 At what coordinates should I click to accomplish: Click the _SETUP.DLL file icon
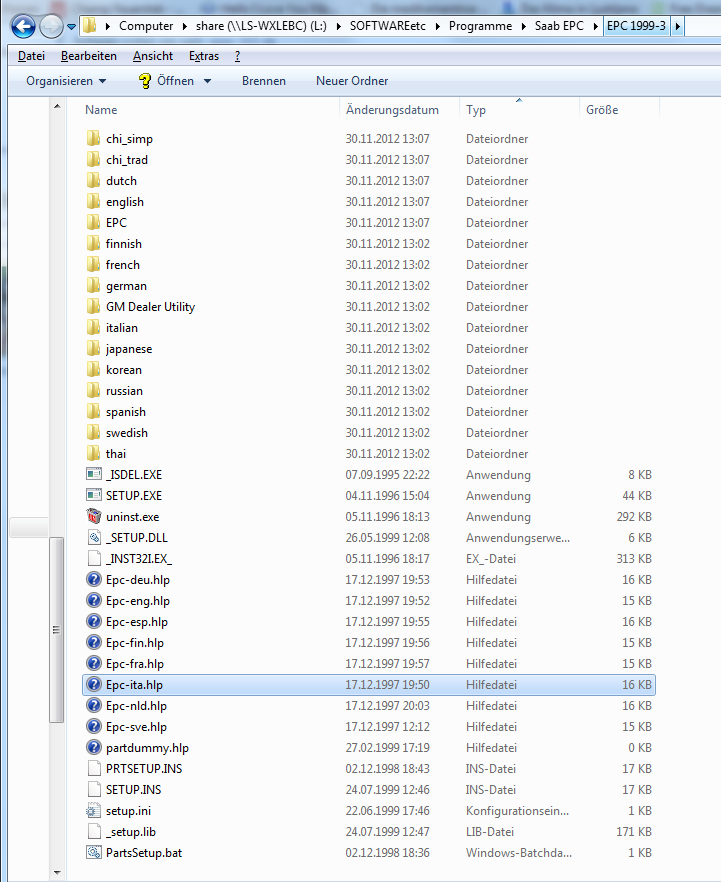click(94, 537)
